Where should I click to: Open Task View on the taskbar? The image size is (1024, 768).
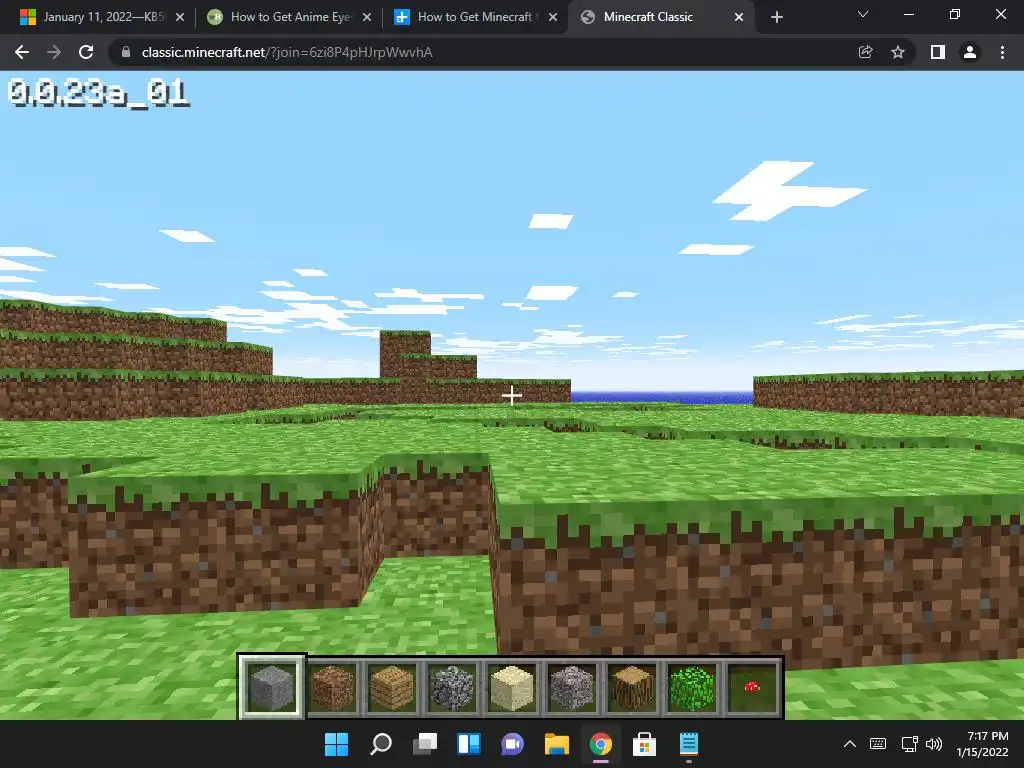(424, 744)
